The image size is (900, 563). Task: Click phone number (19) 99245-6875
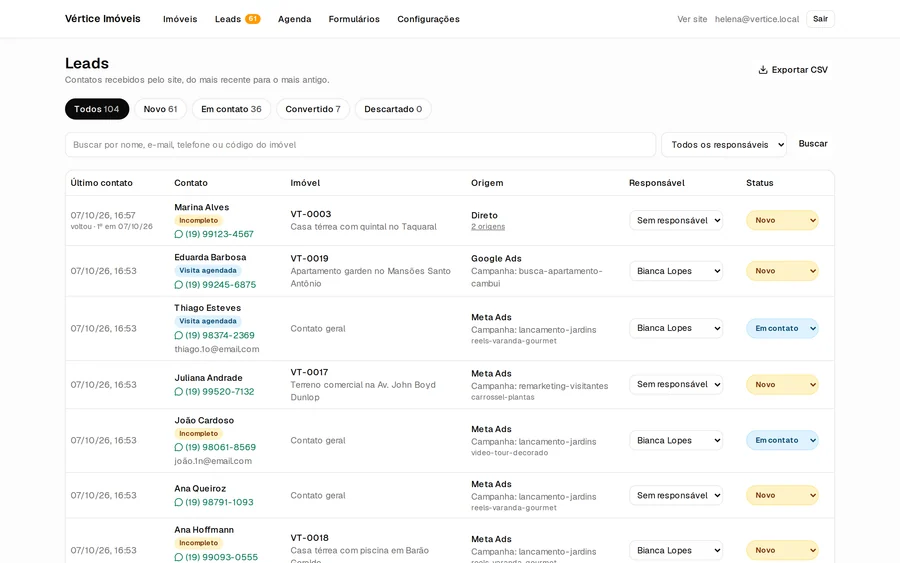[220, 285]
